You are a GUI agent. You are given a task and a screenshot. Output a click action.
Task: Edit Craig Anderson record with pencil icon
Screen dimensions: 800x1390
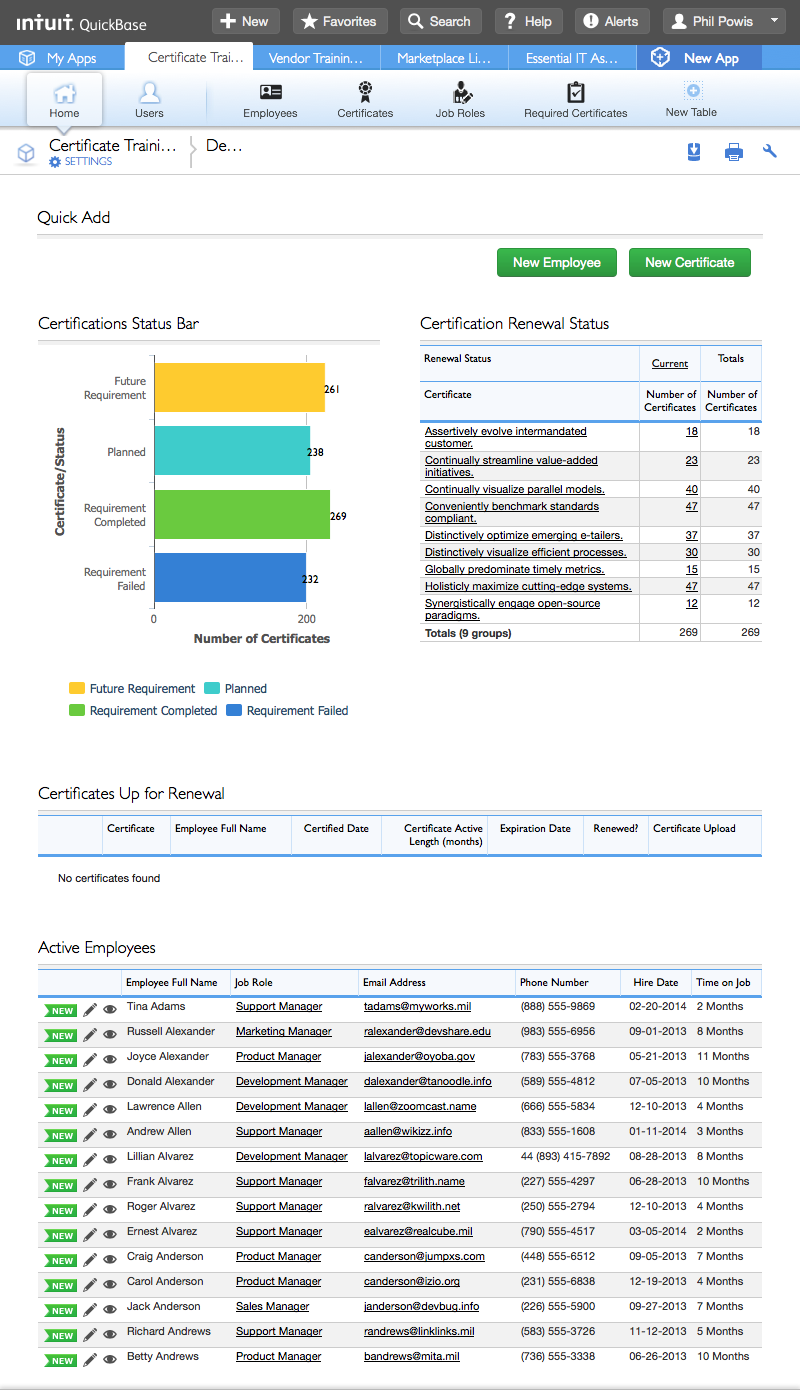pos(90,1260)
